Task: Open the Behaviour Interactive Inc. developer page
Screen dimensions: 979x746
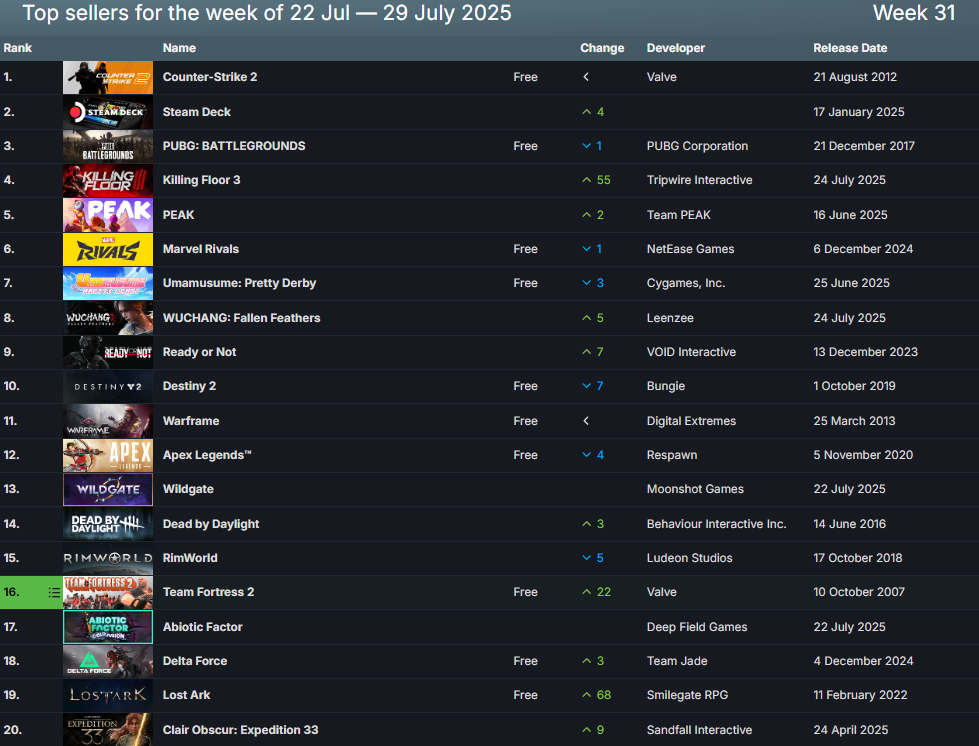Action: tap(716, 524)
